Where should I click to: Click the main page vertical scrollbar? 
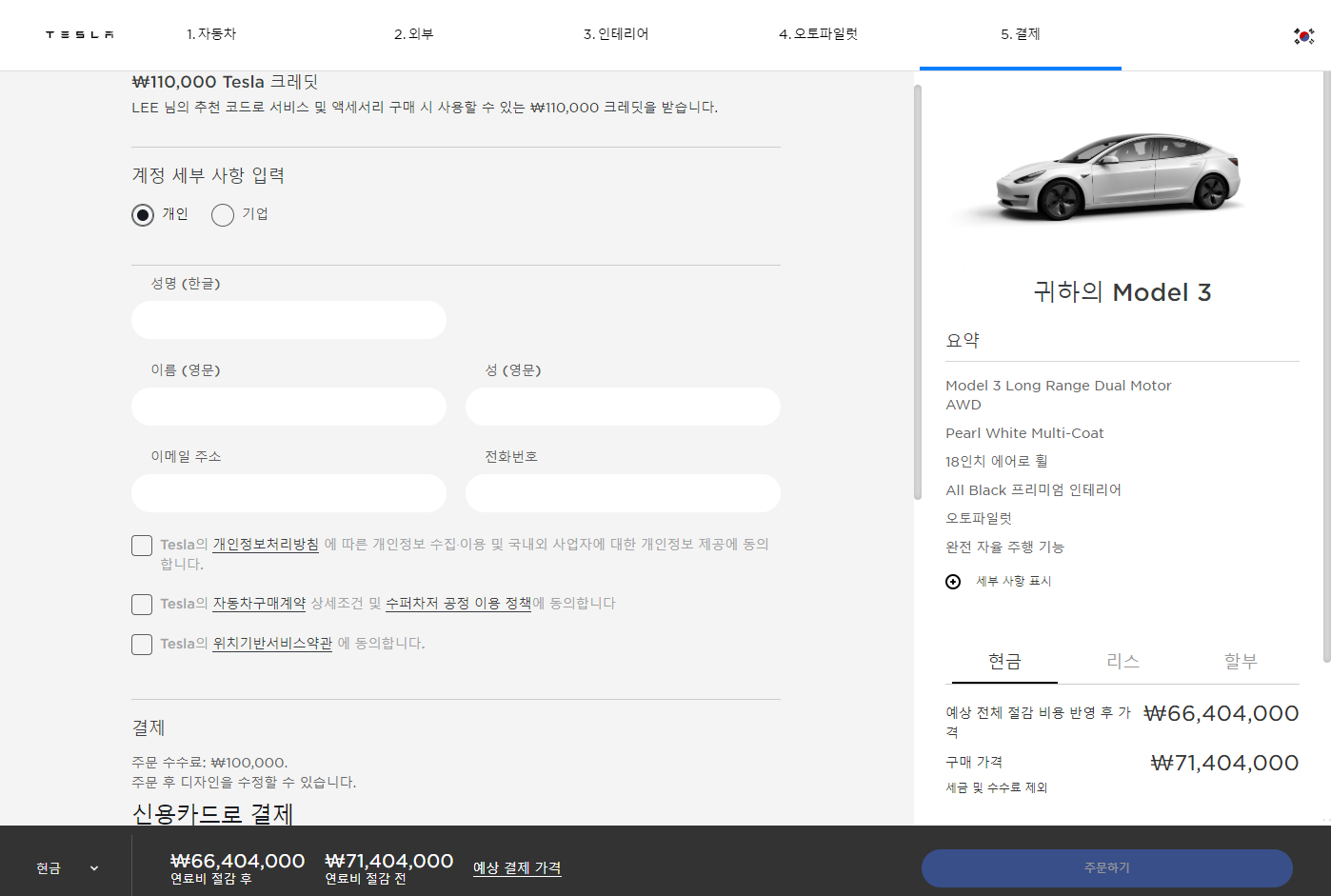918,292
